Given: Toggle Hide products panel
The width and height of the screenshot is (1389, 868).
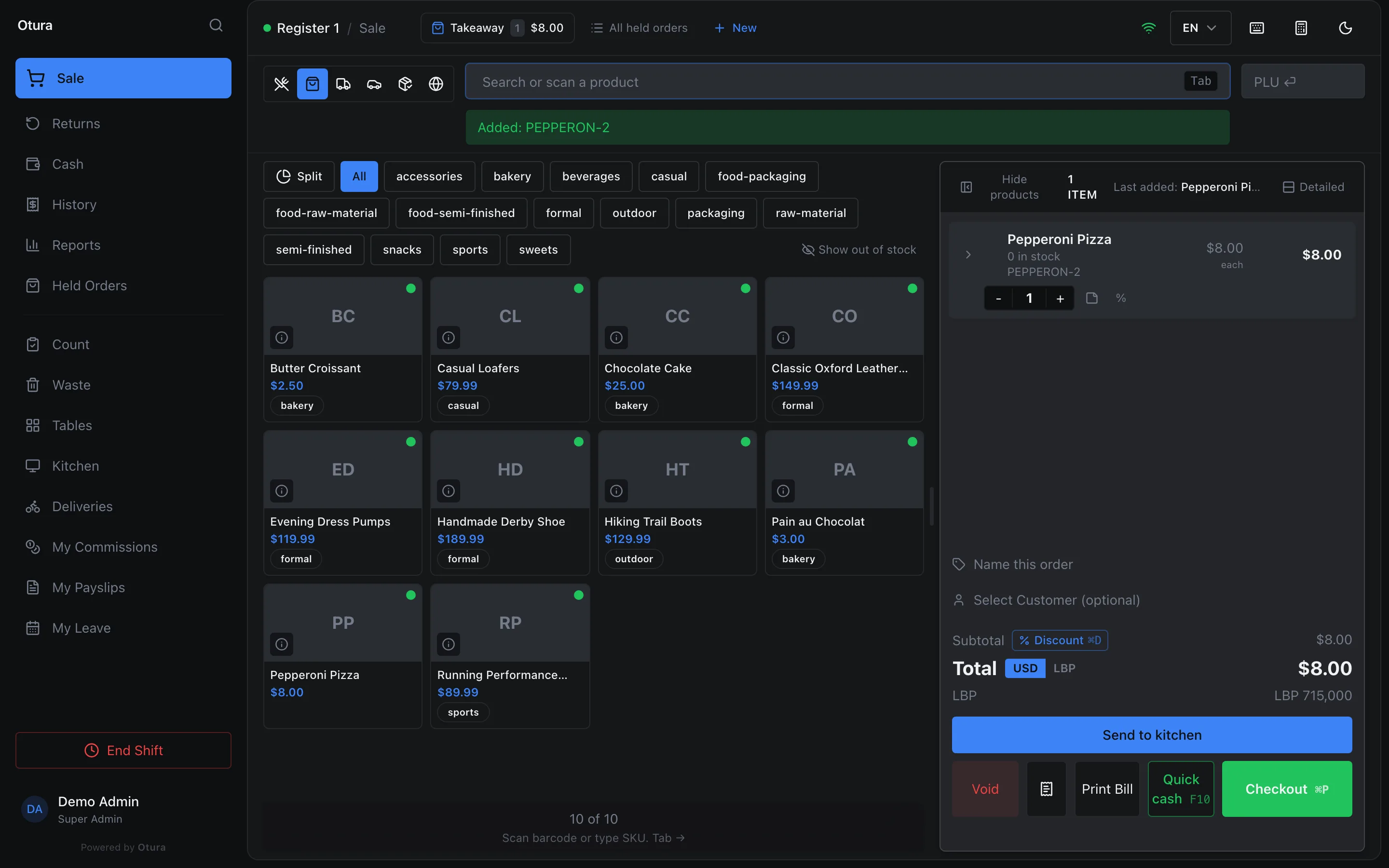Looking at the screenshot, I should click(x=1000, y=187).
